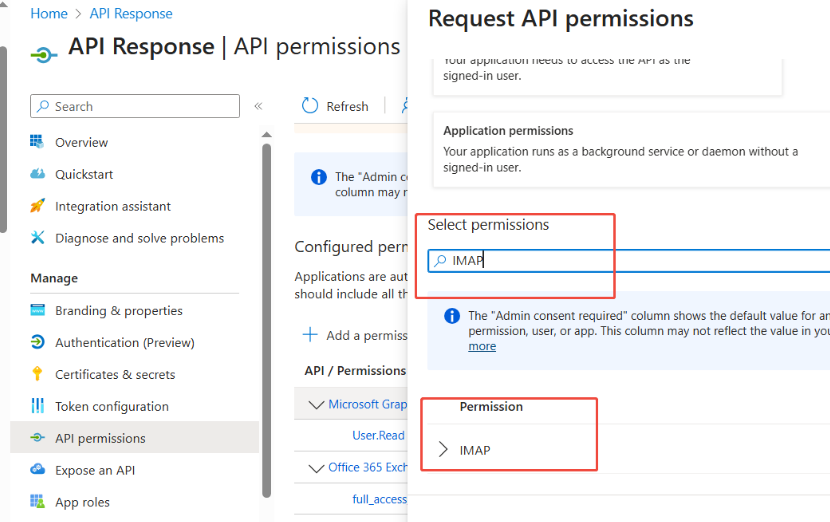Open the Expose an API menu item
This screenshot has height=522, width=830.
95,470
